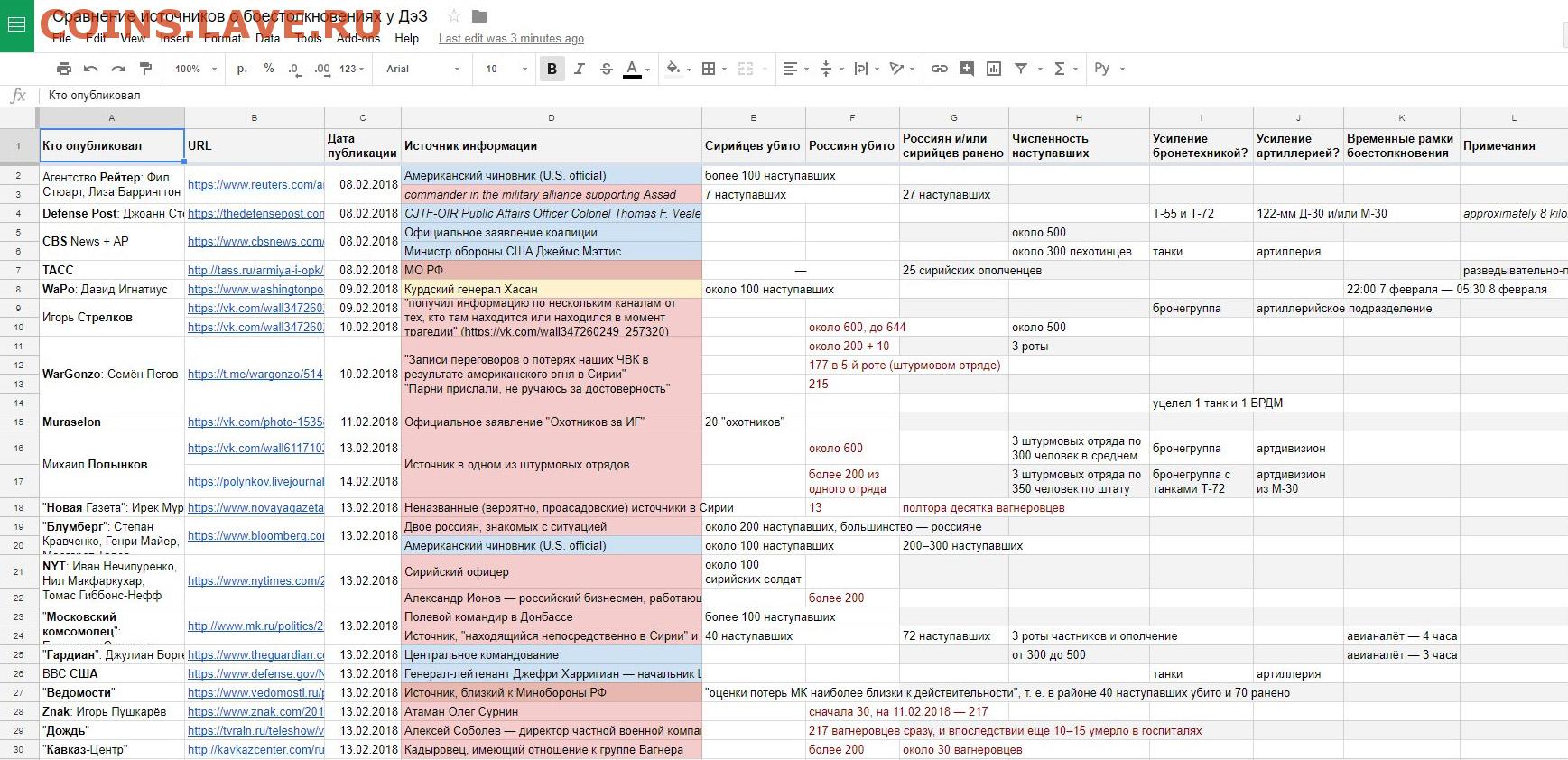Insert a comment
1568x760 pixels.
[x=967, y=69]
